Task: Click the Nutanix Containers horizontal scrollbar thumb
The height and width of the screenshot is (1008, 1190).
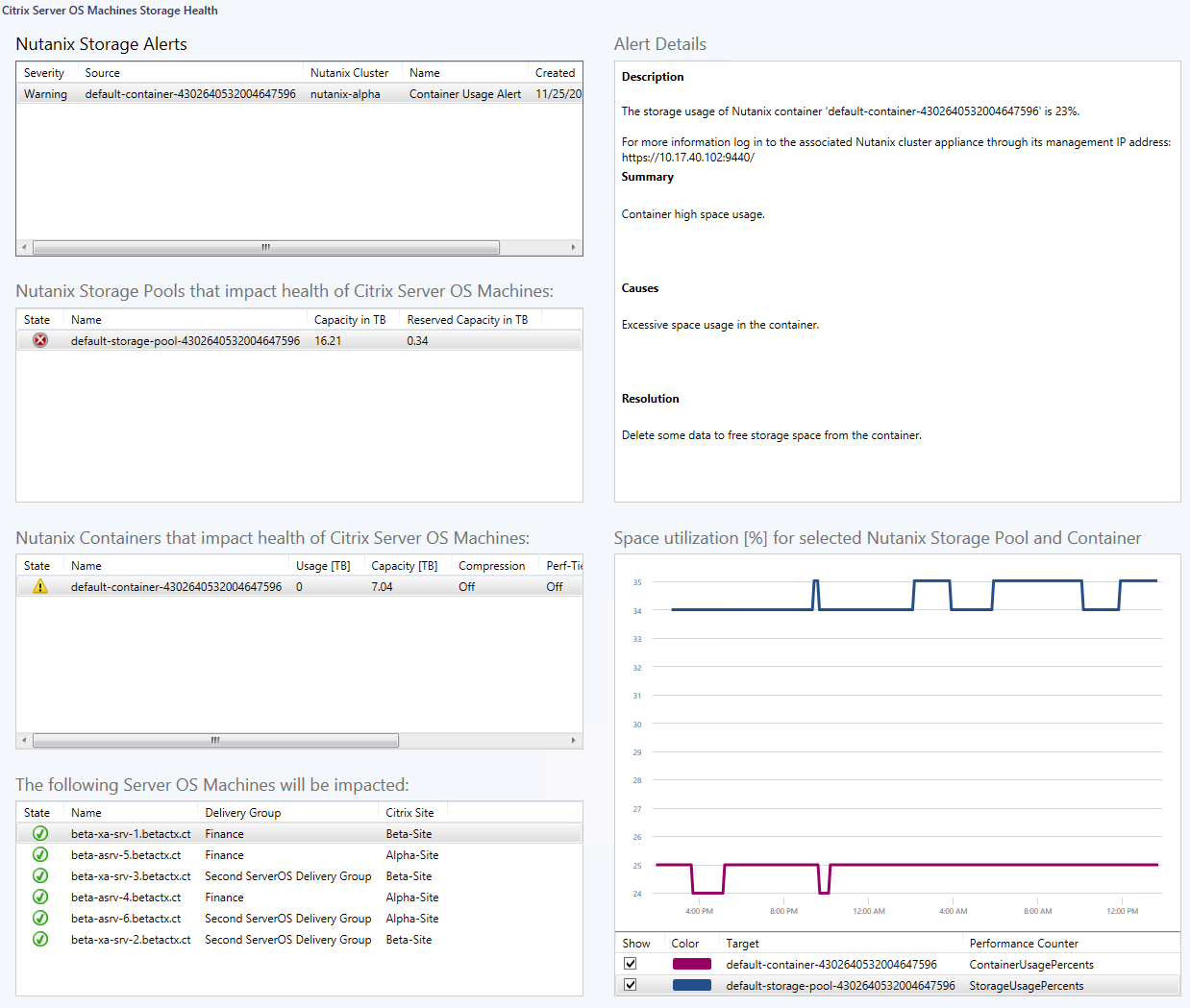Action: tap(215, 740)
